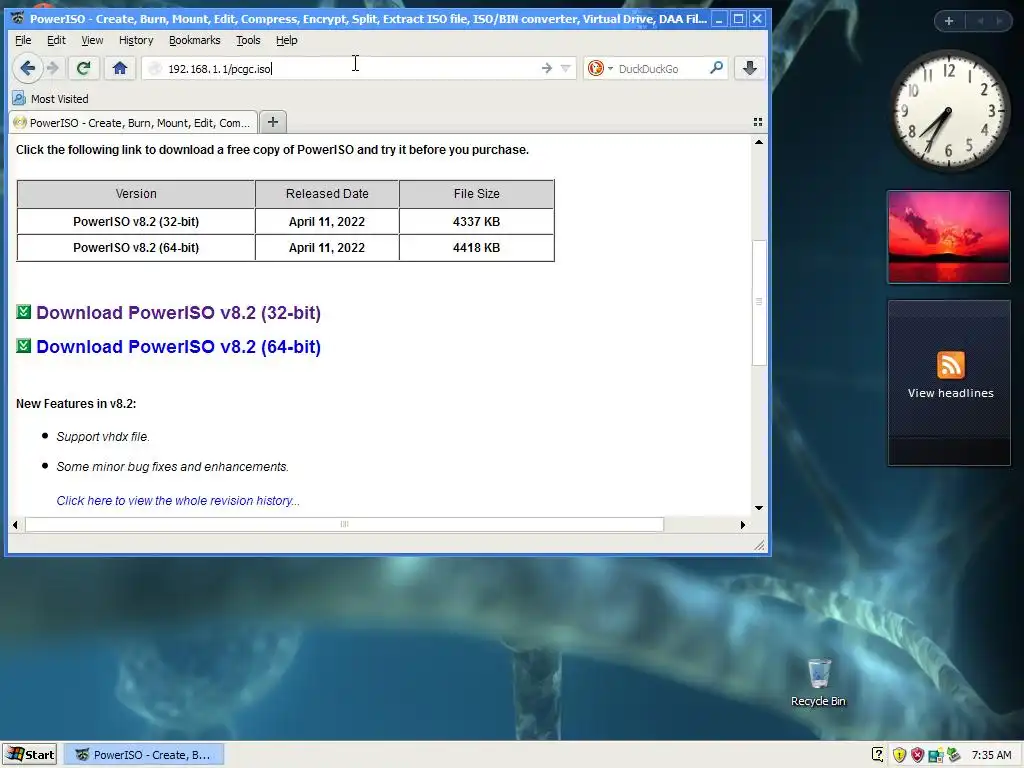The width and height of the screenshot is (1024, 768).
Task: Click vertical scrollbar down arrow
Action: [758, 507]
